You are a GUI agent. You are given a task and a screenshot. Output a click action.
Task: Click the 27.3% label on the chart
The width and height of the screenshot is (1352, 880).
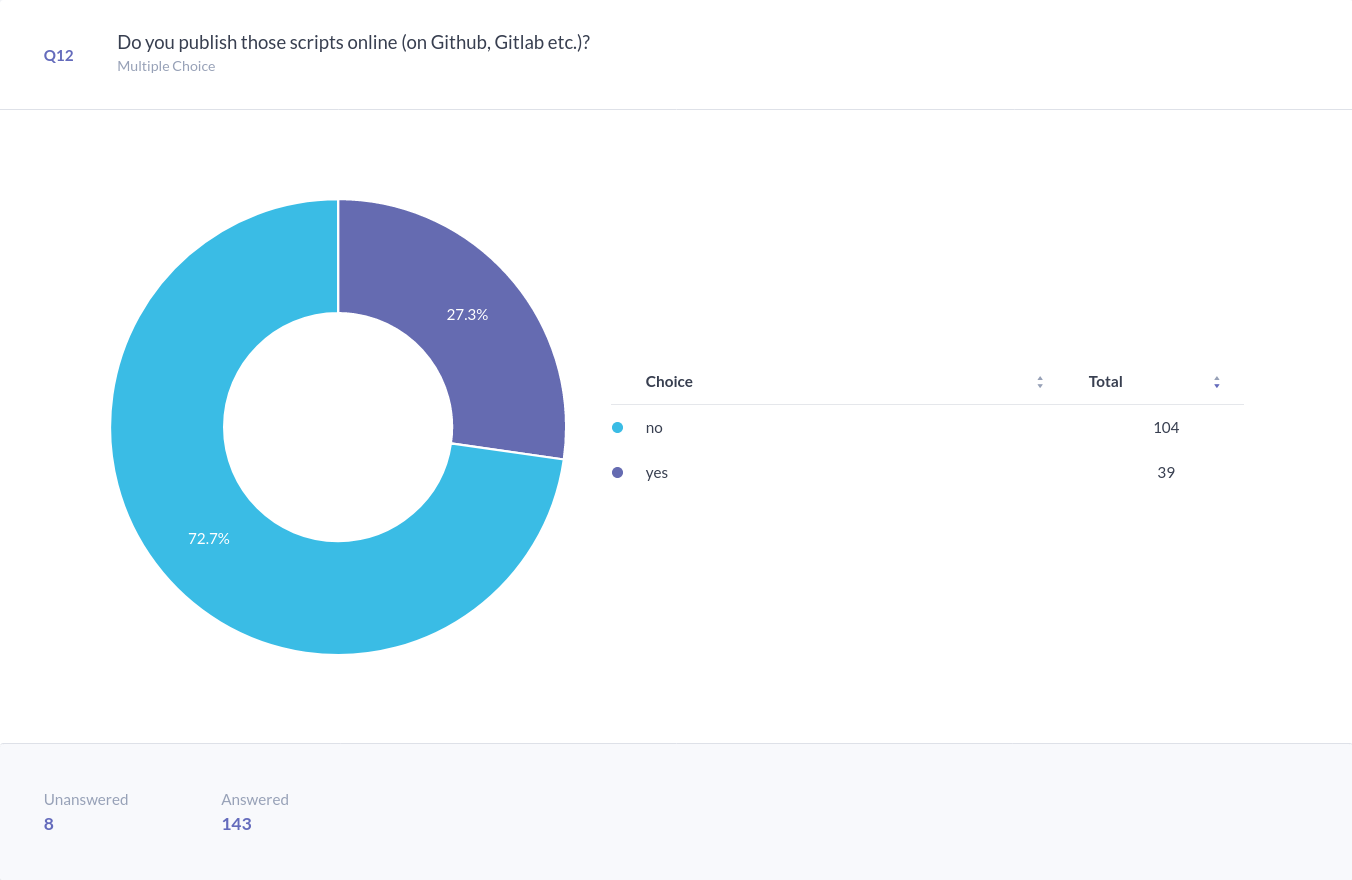click(467, 314)
